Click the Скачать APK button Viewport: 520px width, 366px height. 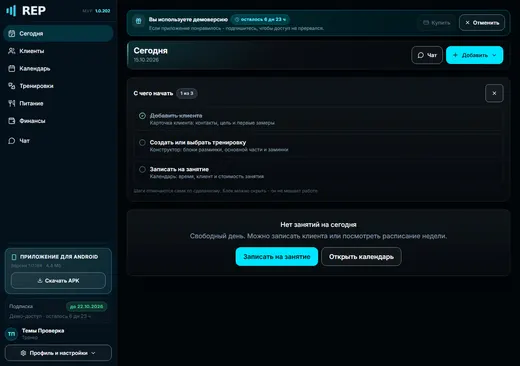58,281
